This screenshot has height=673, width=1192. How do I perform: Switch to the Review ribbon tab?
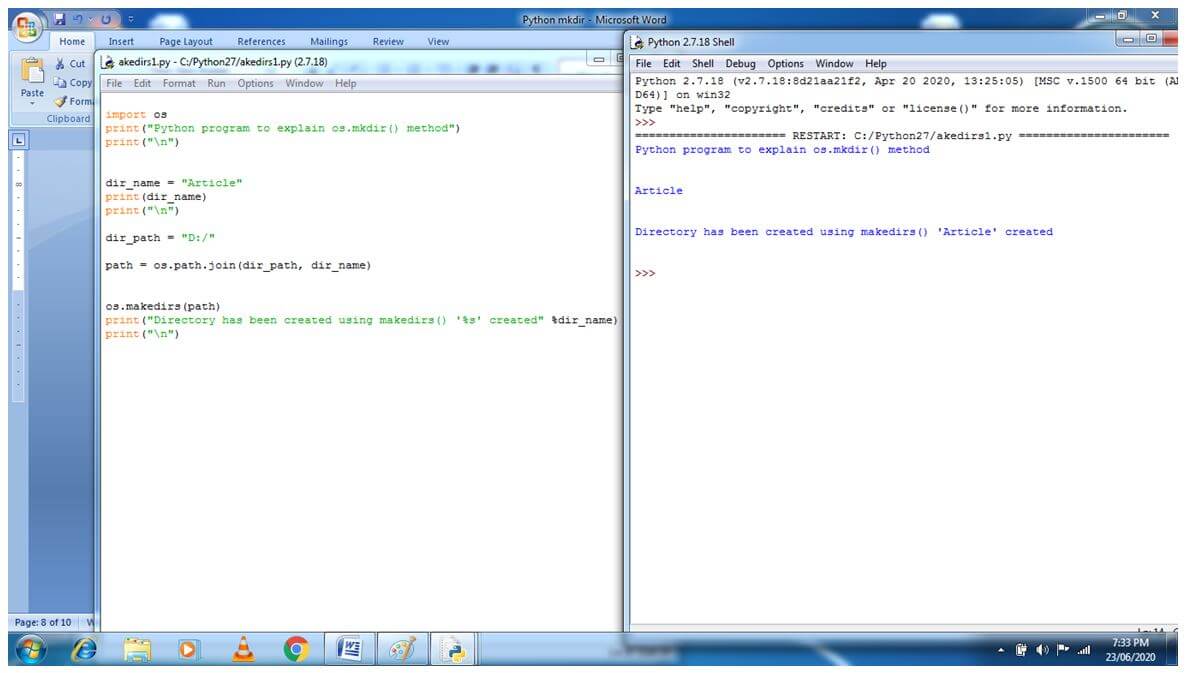(x=387, y=42)
